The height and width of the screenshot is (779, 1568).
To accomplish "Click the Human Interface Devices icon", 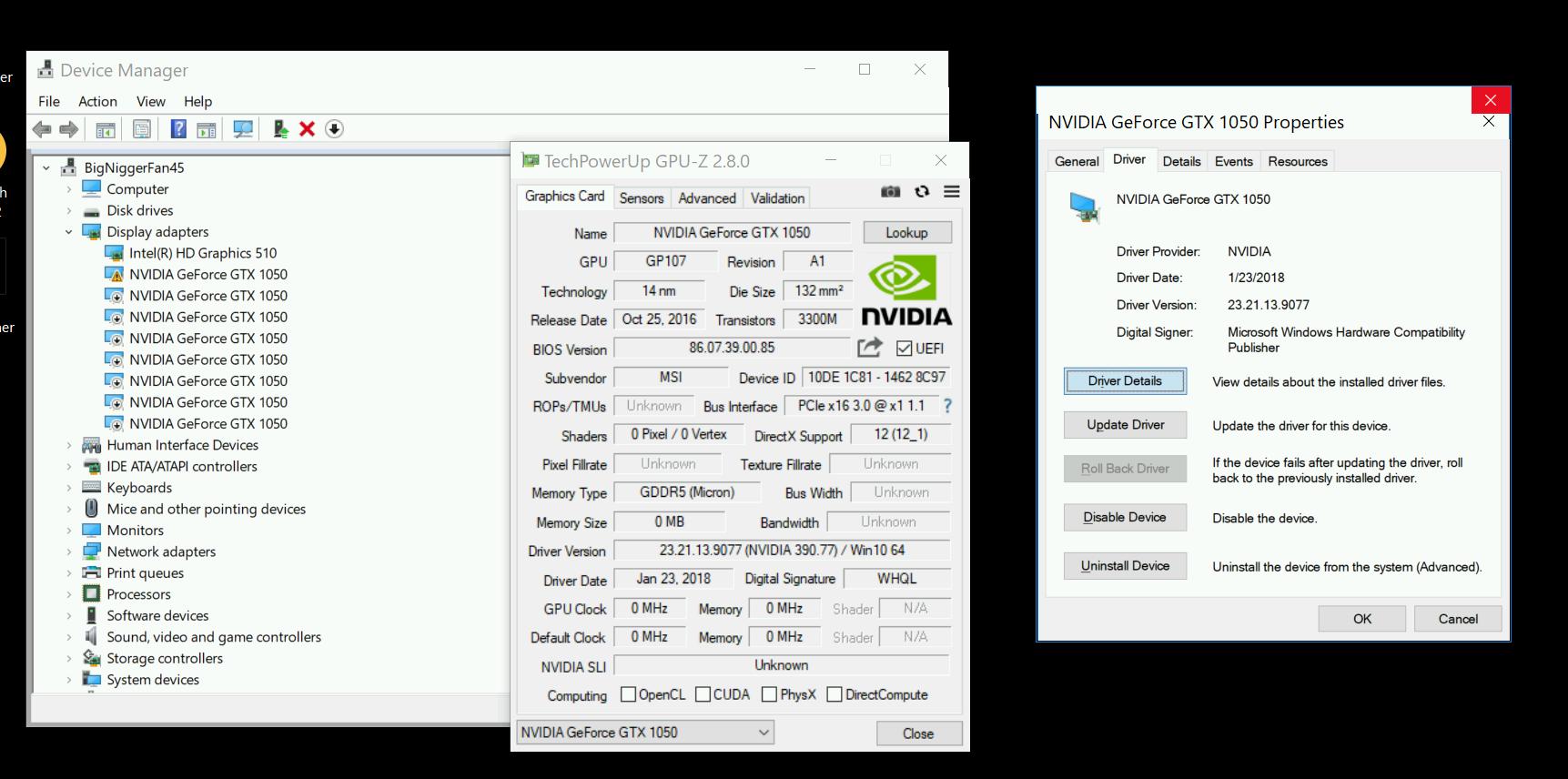I will tap(92, 445).
